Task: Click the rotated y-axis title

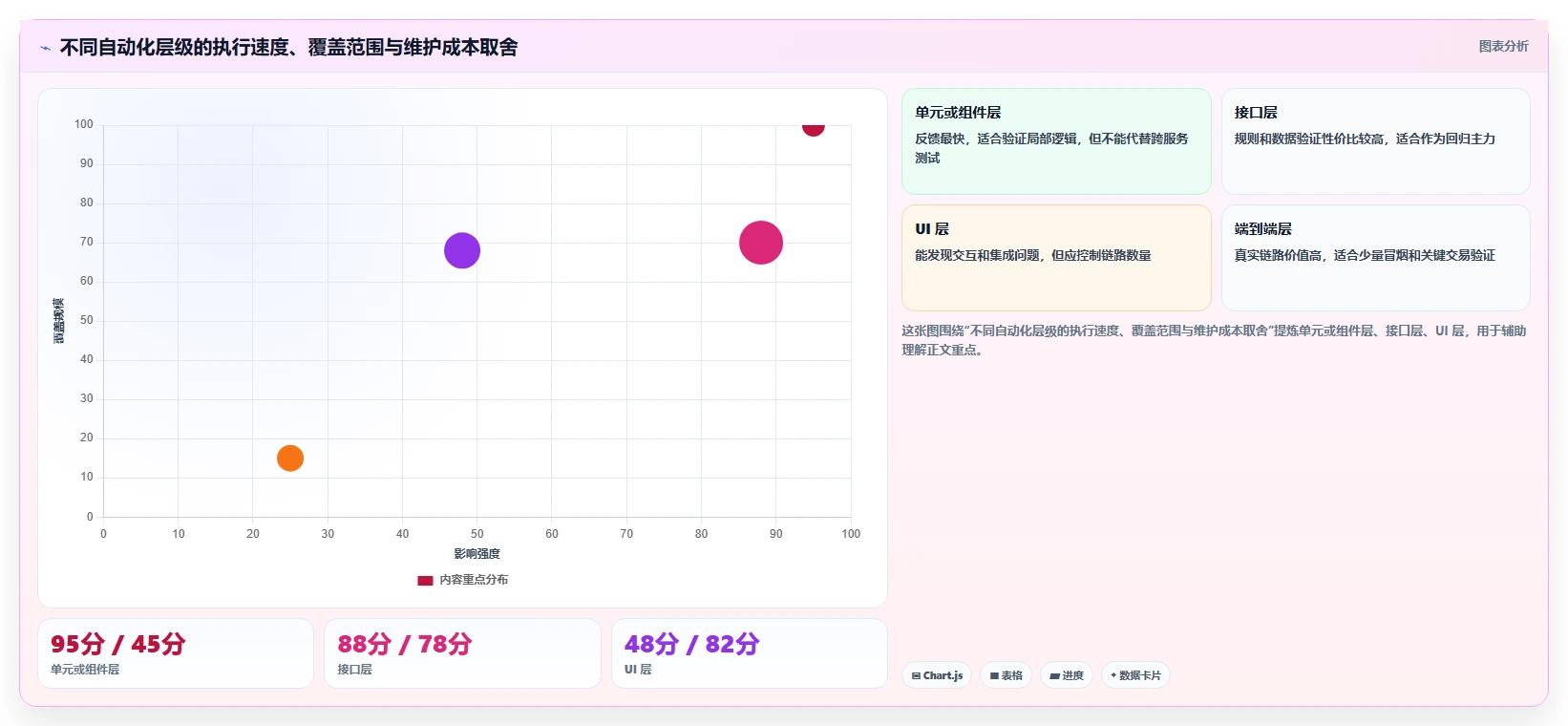Action: [58, 321]
